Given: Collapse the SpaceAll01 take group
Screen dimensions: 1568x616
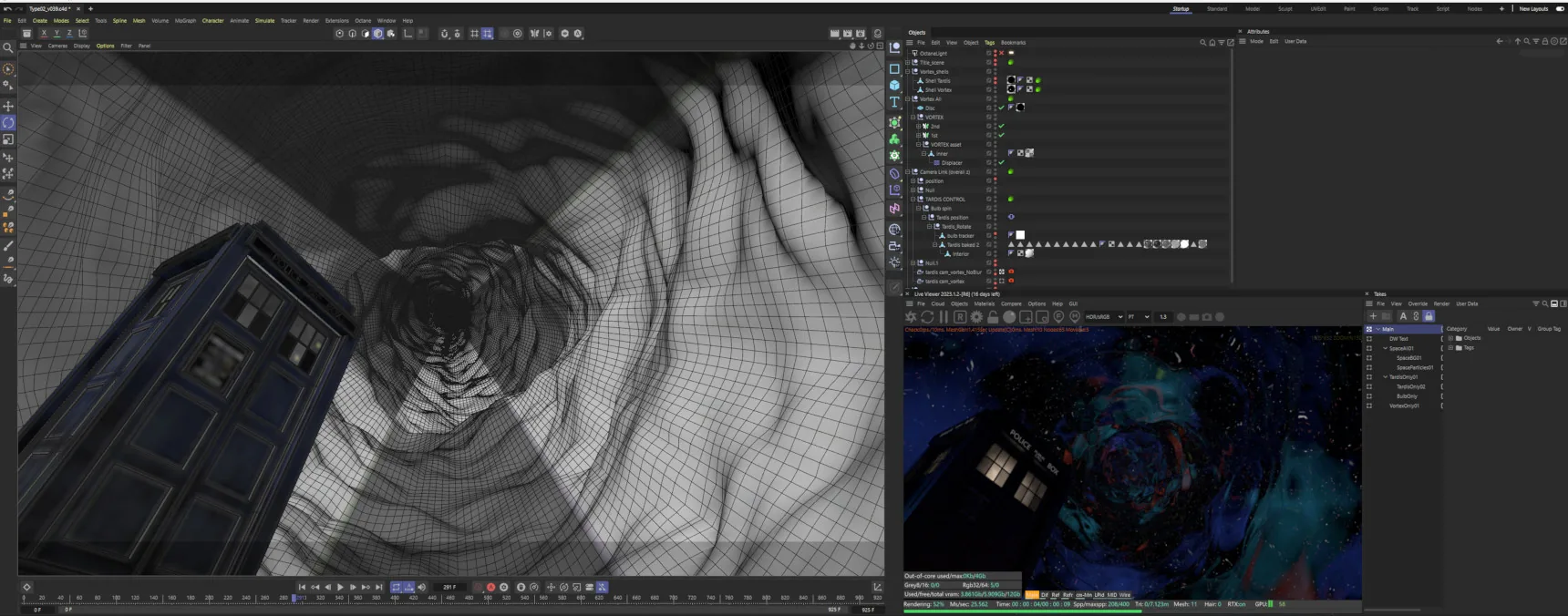Looking at the screenshot, I should coord(1386,348).
